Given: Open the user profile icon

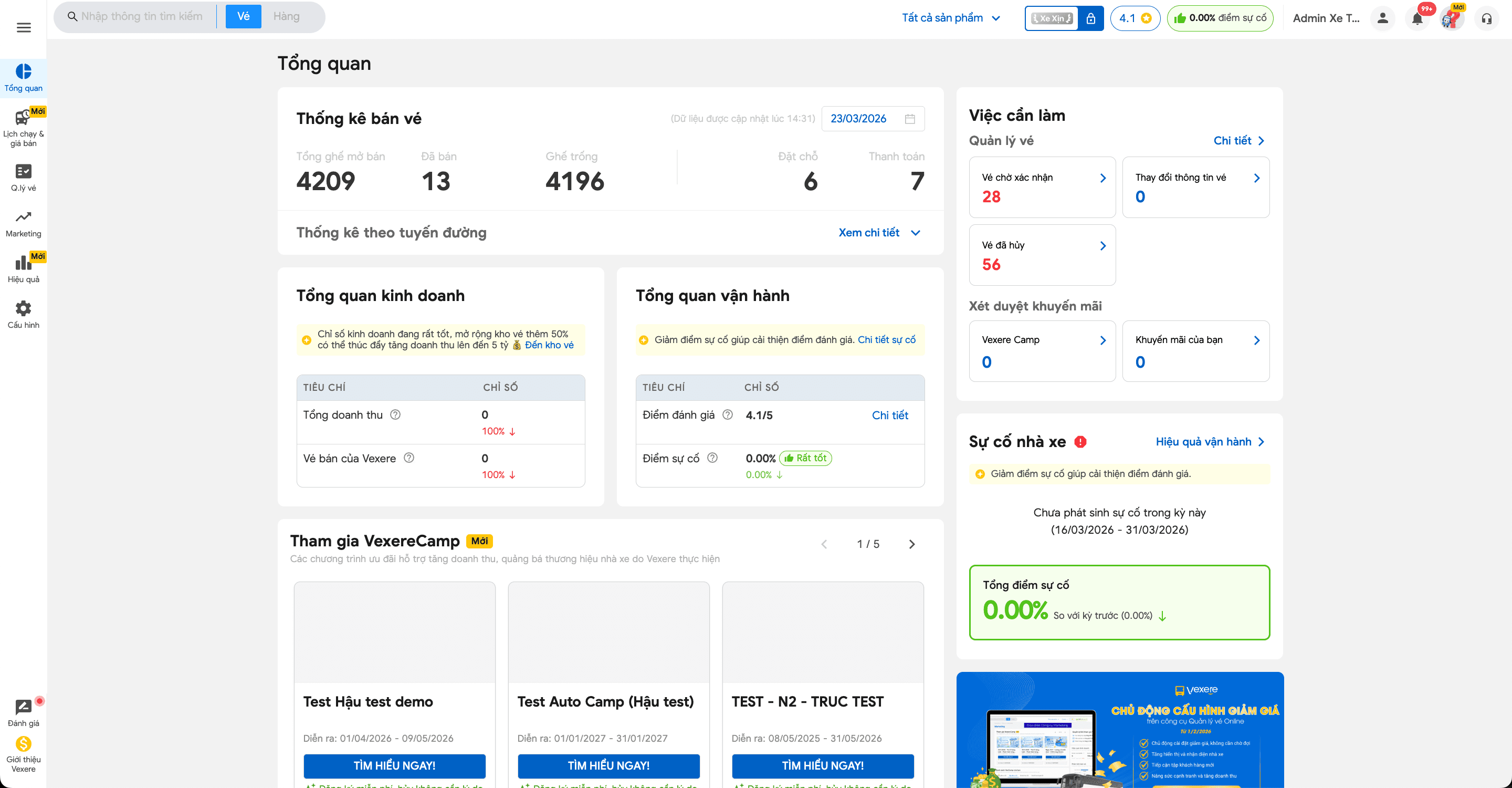Looking at the screenshot, I should point(1383,18).
